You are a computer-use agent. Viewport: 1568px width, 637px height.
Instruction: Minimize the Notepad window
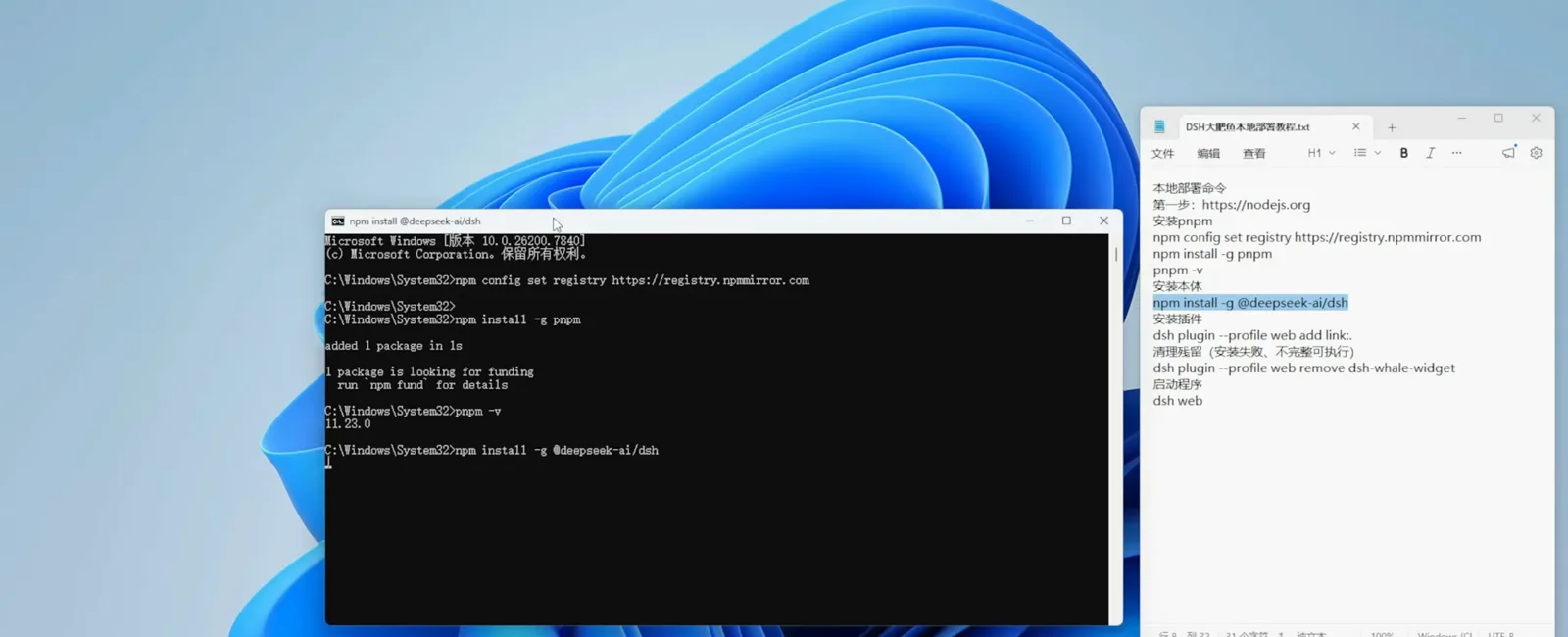pos(1461,119)
